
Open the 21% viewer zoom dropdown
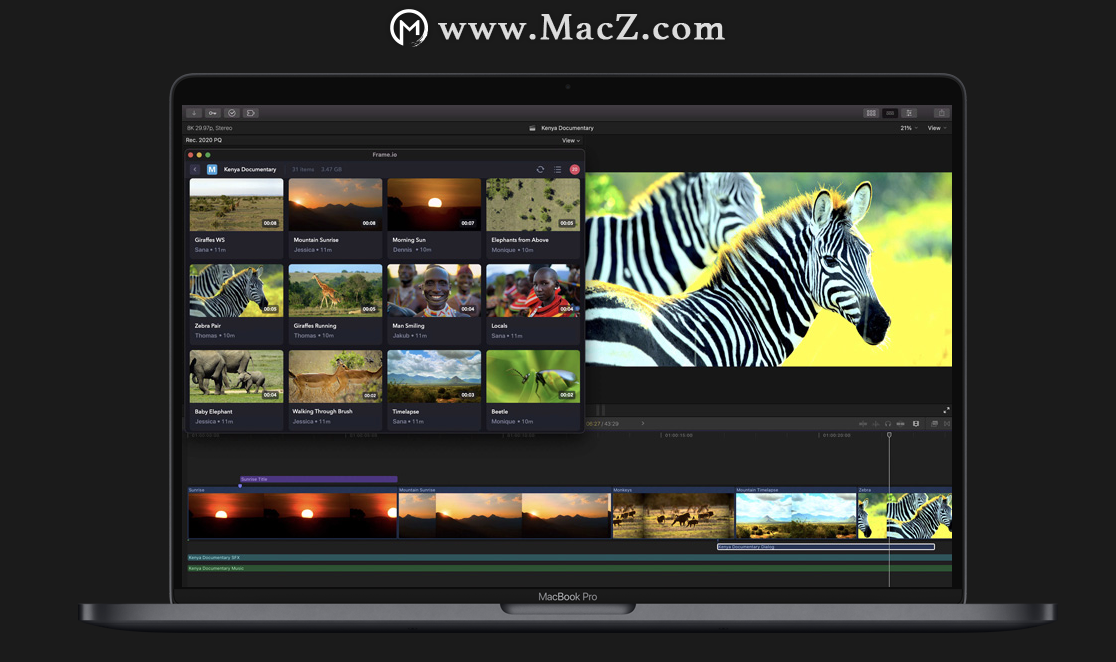[x=909, y=128]
